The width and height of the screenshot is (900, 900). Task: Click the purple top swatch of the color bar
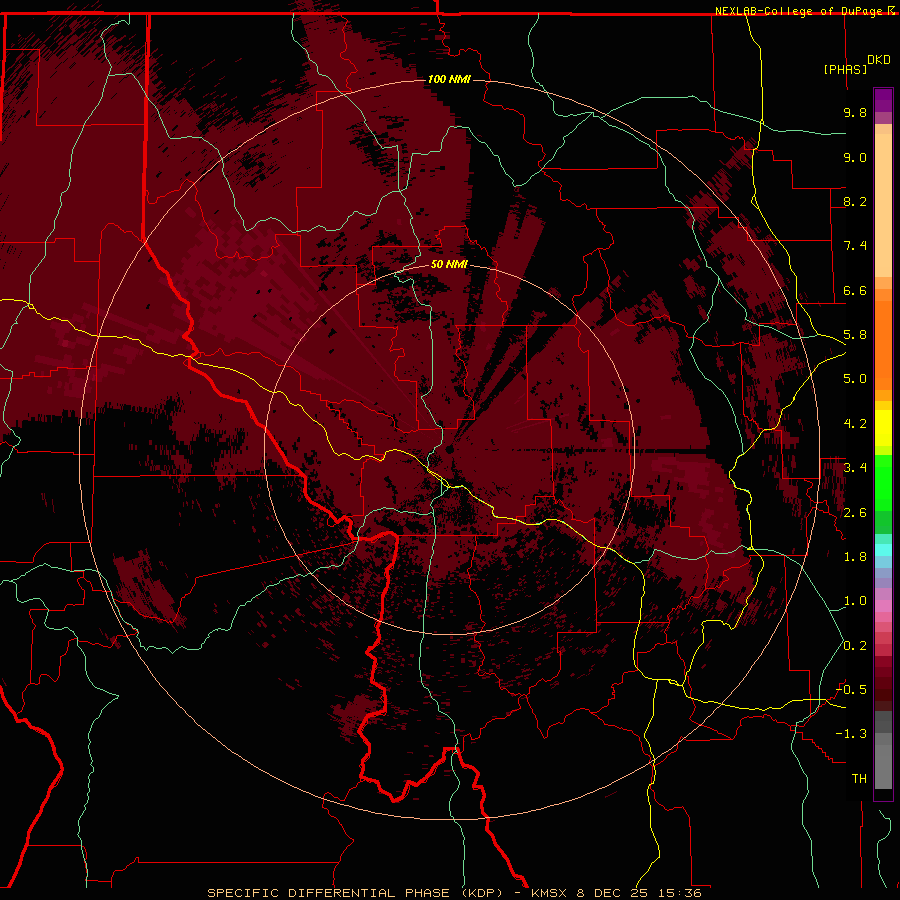click(883, 100)
